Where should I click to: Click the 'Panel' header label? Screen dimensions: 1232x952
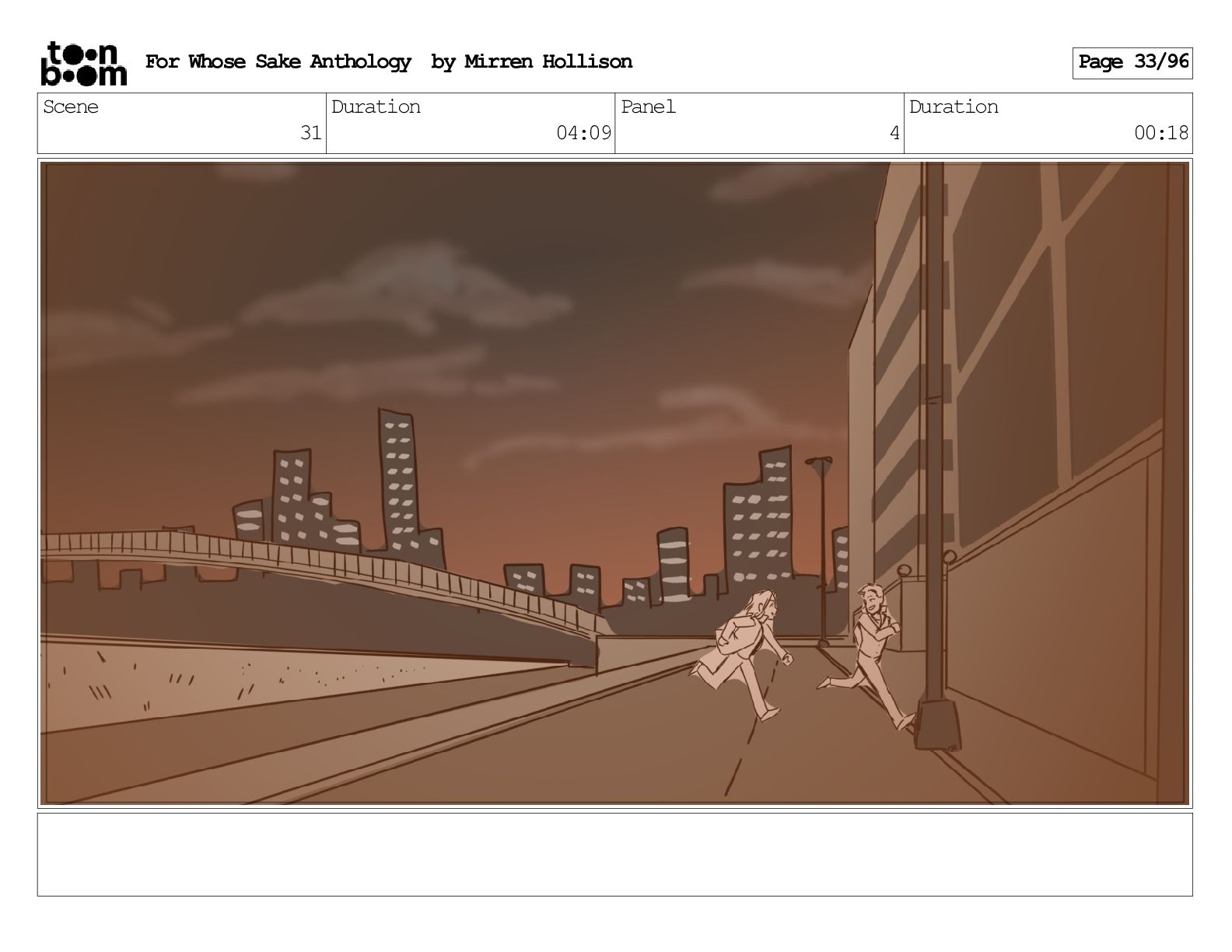point(649,107)
